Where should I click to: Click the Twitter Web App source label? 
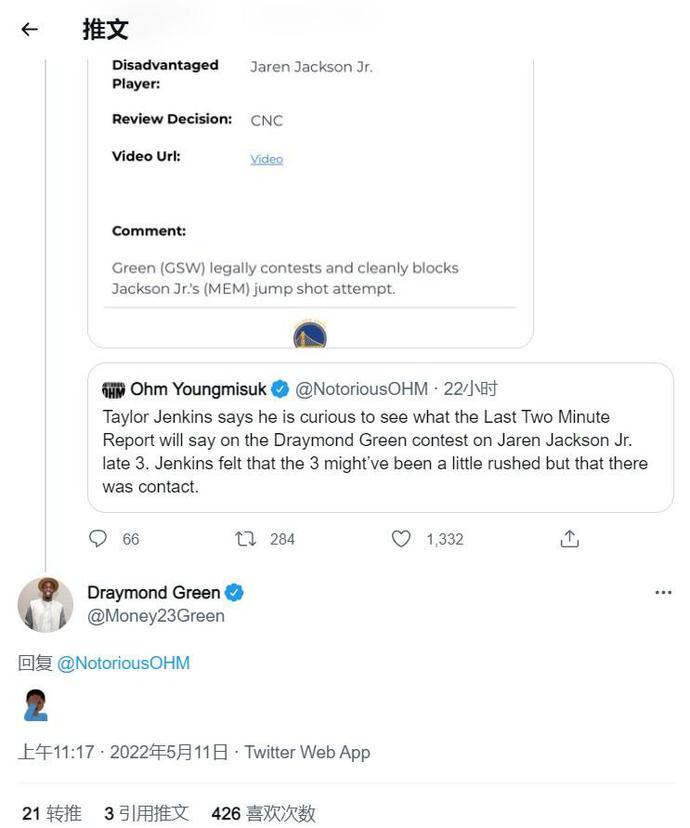point(307,752)
